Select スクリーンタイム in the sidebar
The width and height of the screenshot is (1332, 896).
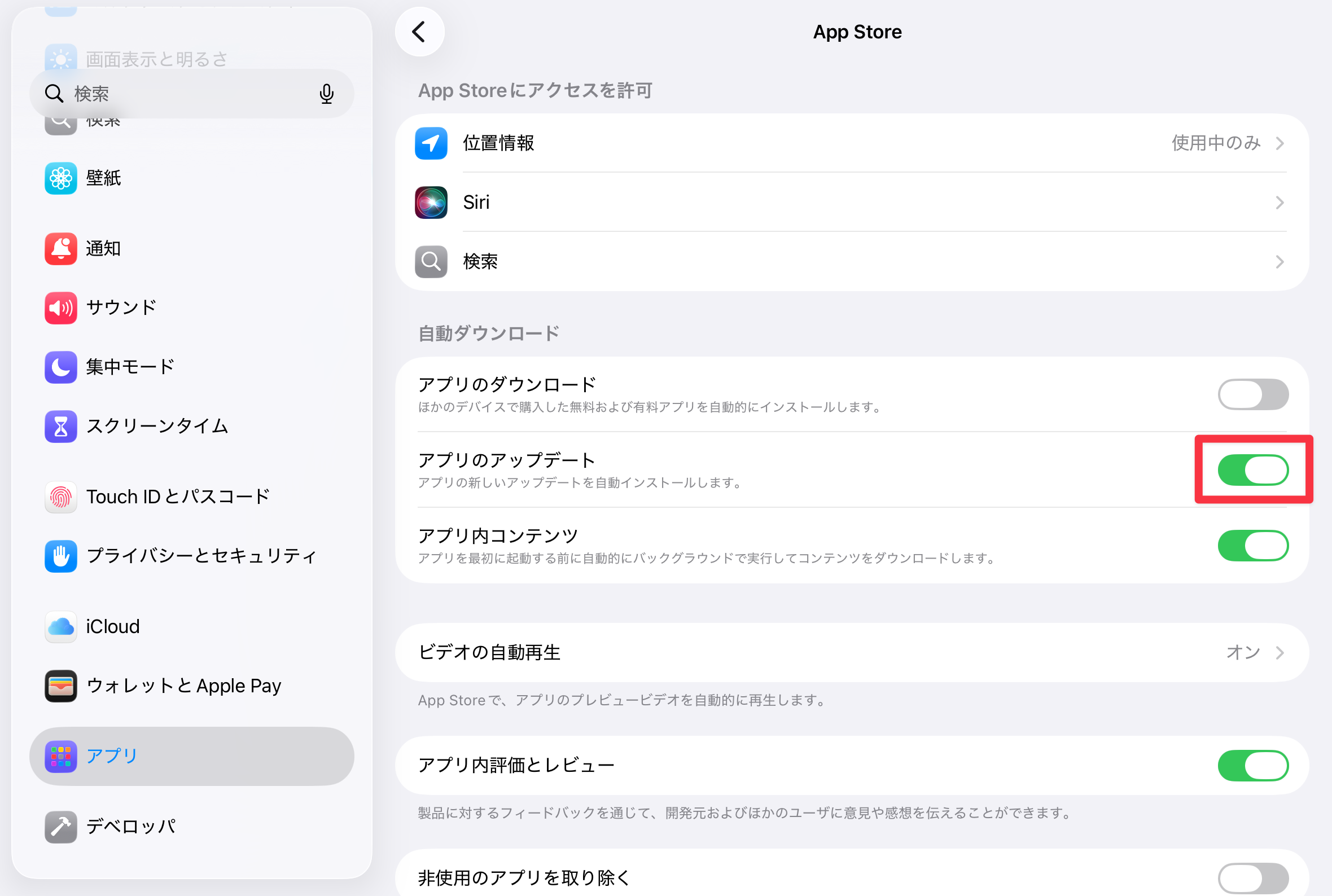pyautogui.click(x=192, y=427)
